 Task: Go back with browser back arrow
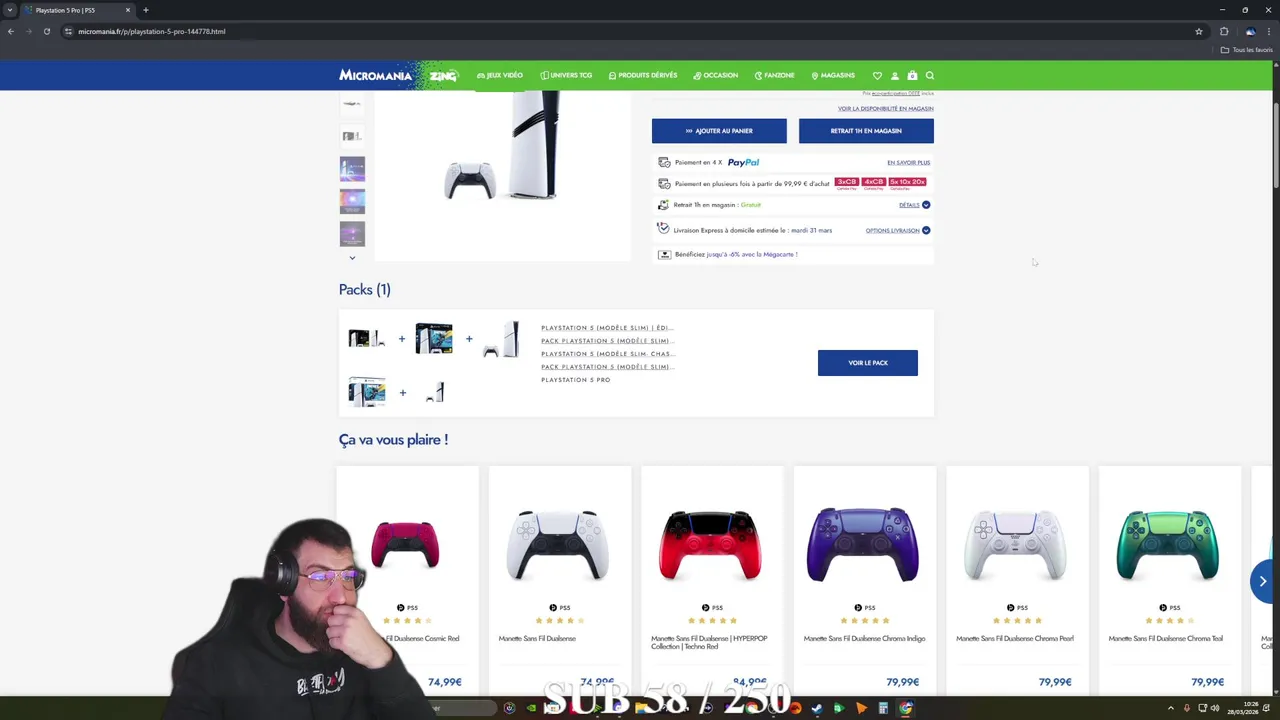click(11, 31)
